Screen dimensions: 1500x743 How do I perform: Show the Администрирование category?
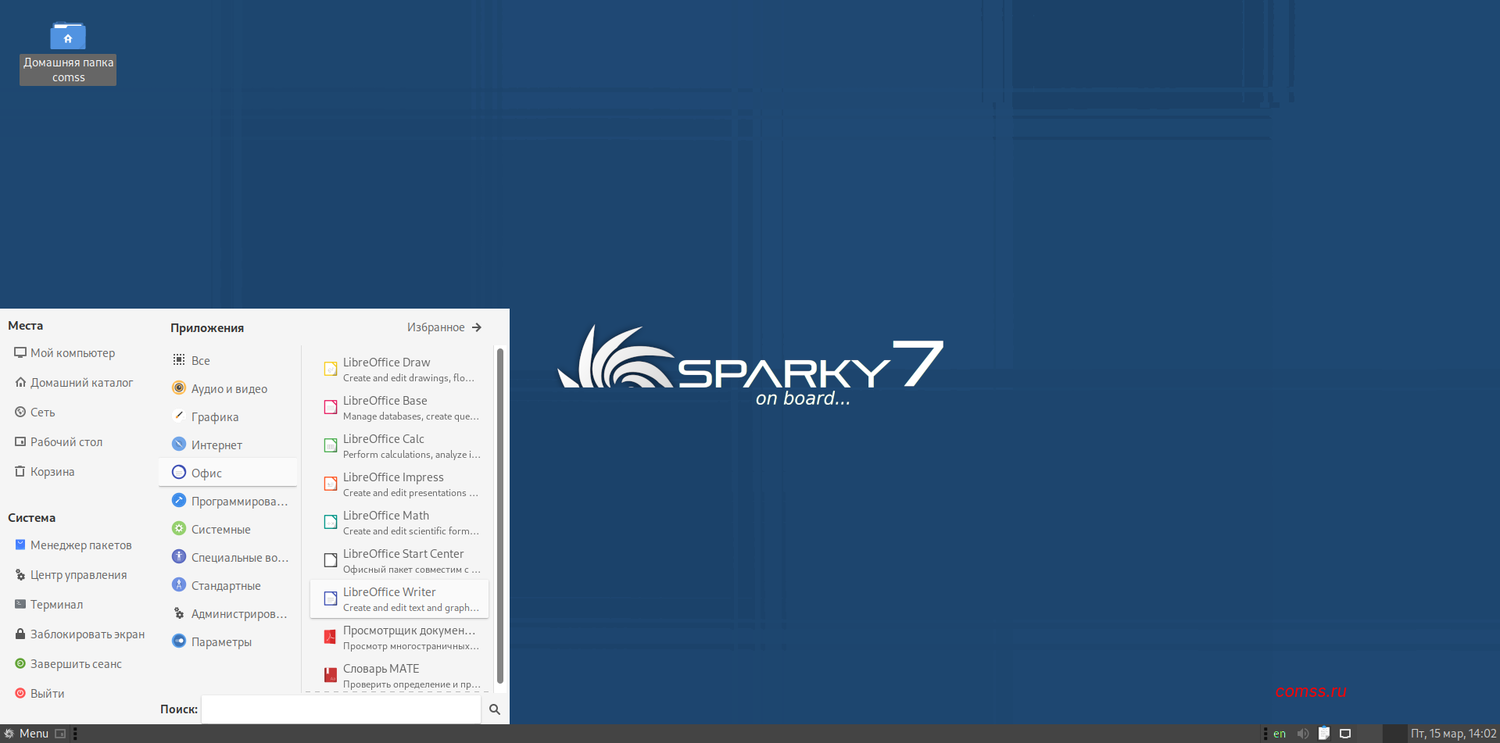tap(228, 613)
